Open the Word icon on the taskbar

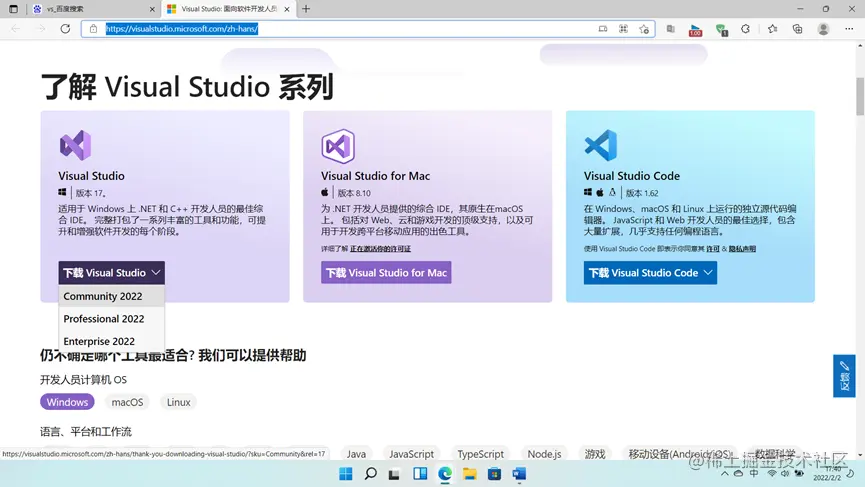click(519, 474)
